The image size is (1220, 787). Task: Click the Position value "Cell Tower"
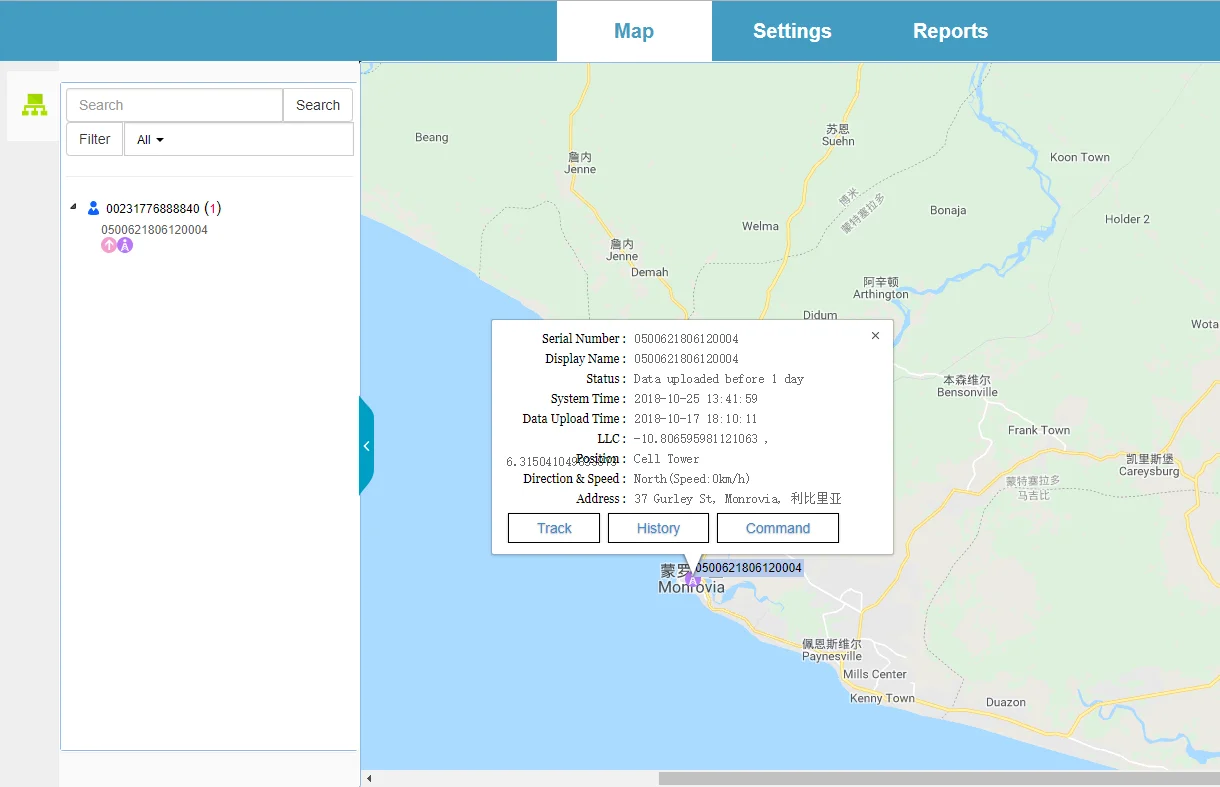click(667, 459)
